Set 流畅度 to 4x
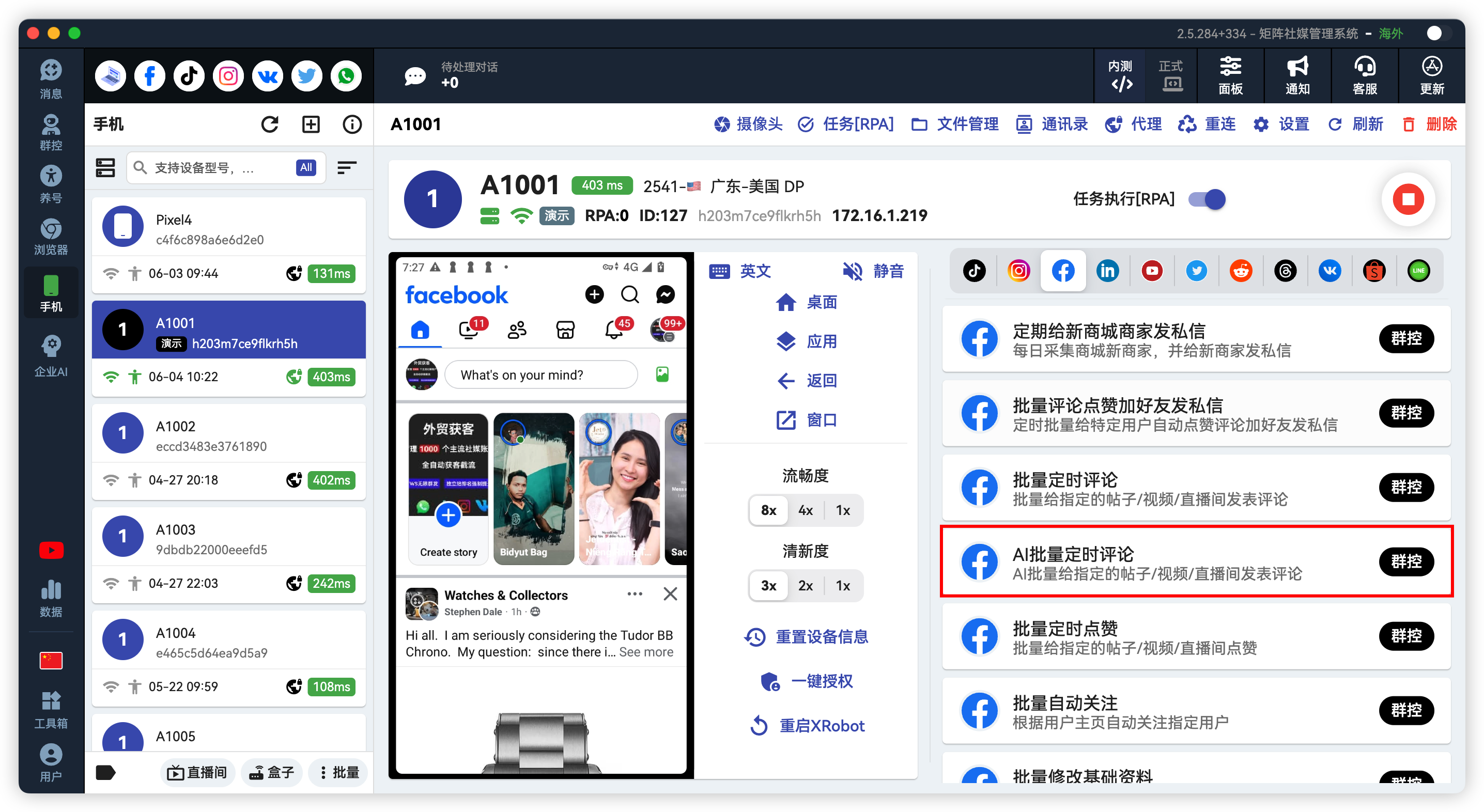 pyautogui.click(x=806, y=510)
